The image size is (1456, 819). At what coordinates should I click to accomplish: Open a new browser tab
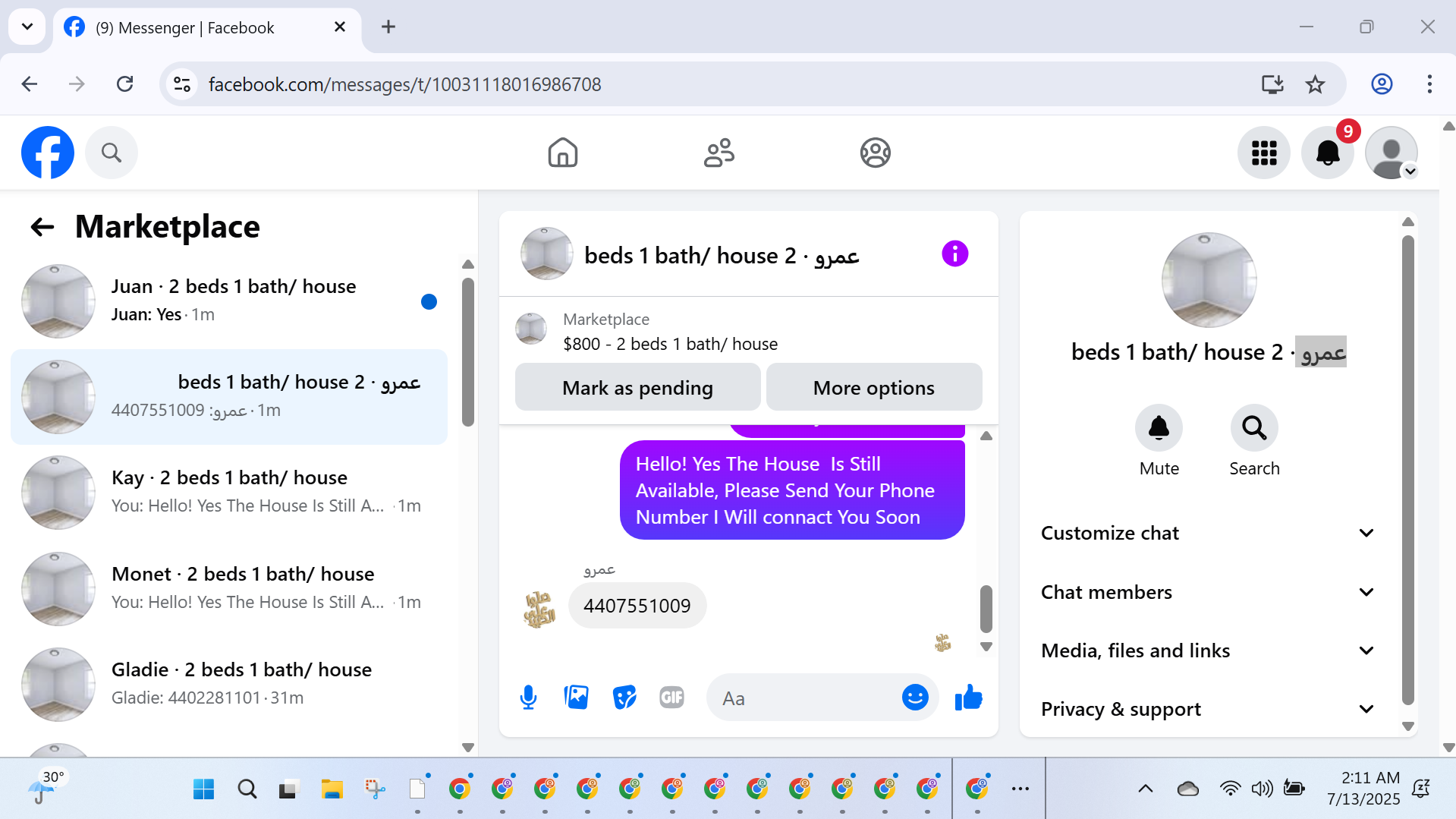[x=388, y=27]
